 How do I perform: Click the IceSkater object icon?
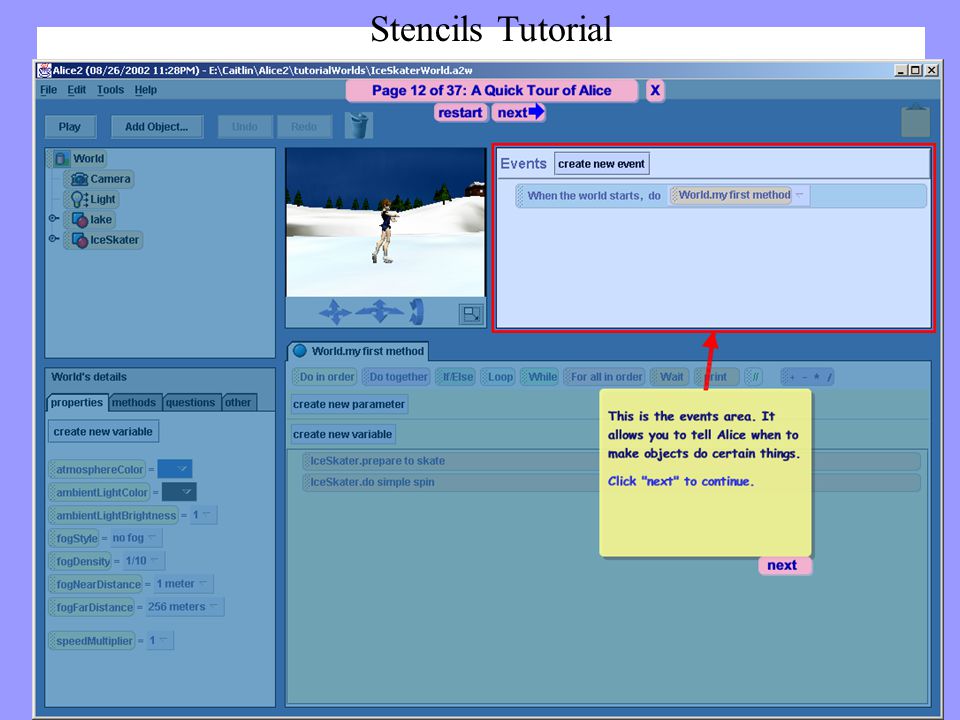[x=80, y=239]
